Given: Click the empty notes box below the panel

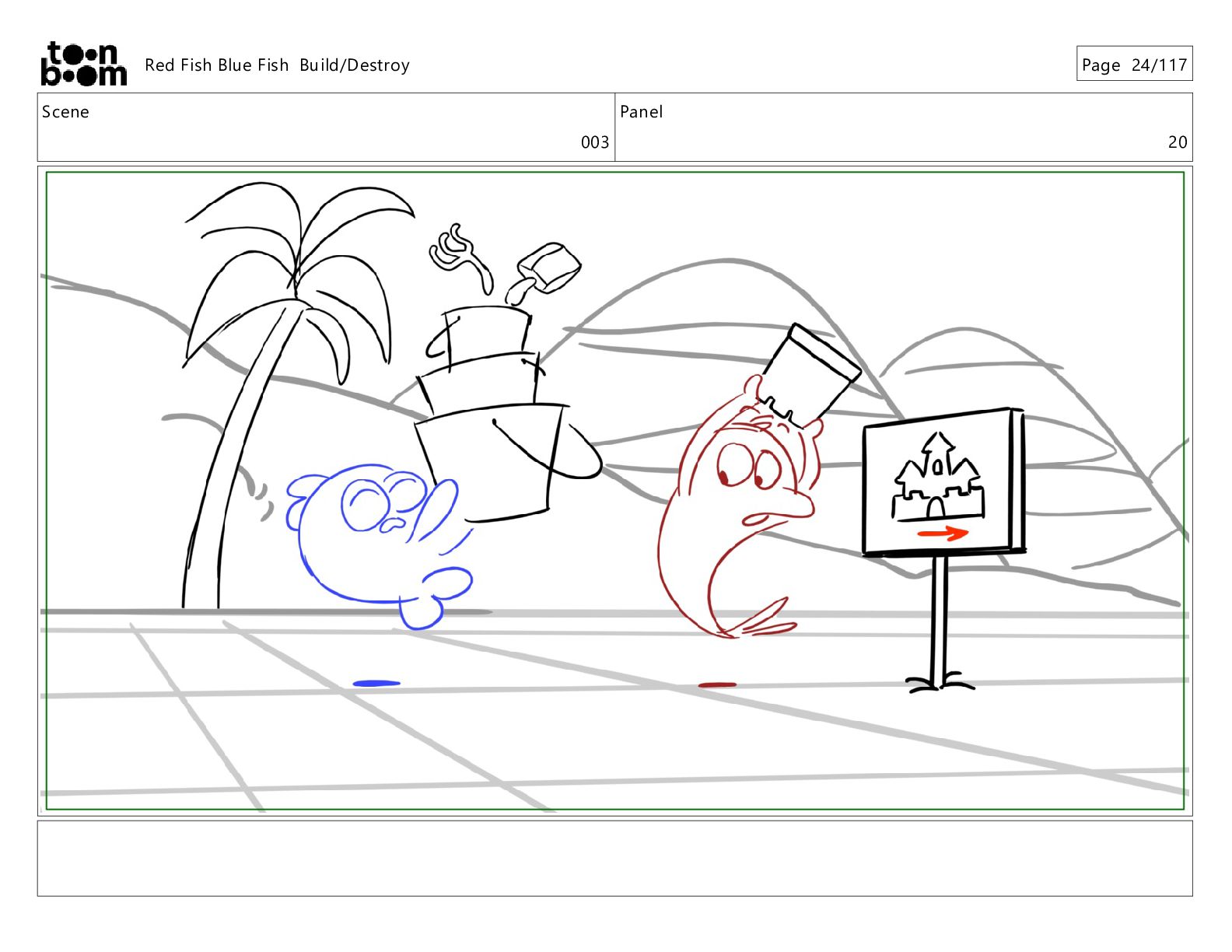Looking at the screenshot, I should [614, 859].
